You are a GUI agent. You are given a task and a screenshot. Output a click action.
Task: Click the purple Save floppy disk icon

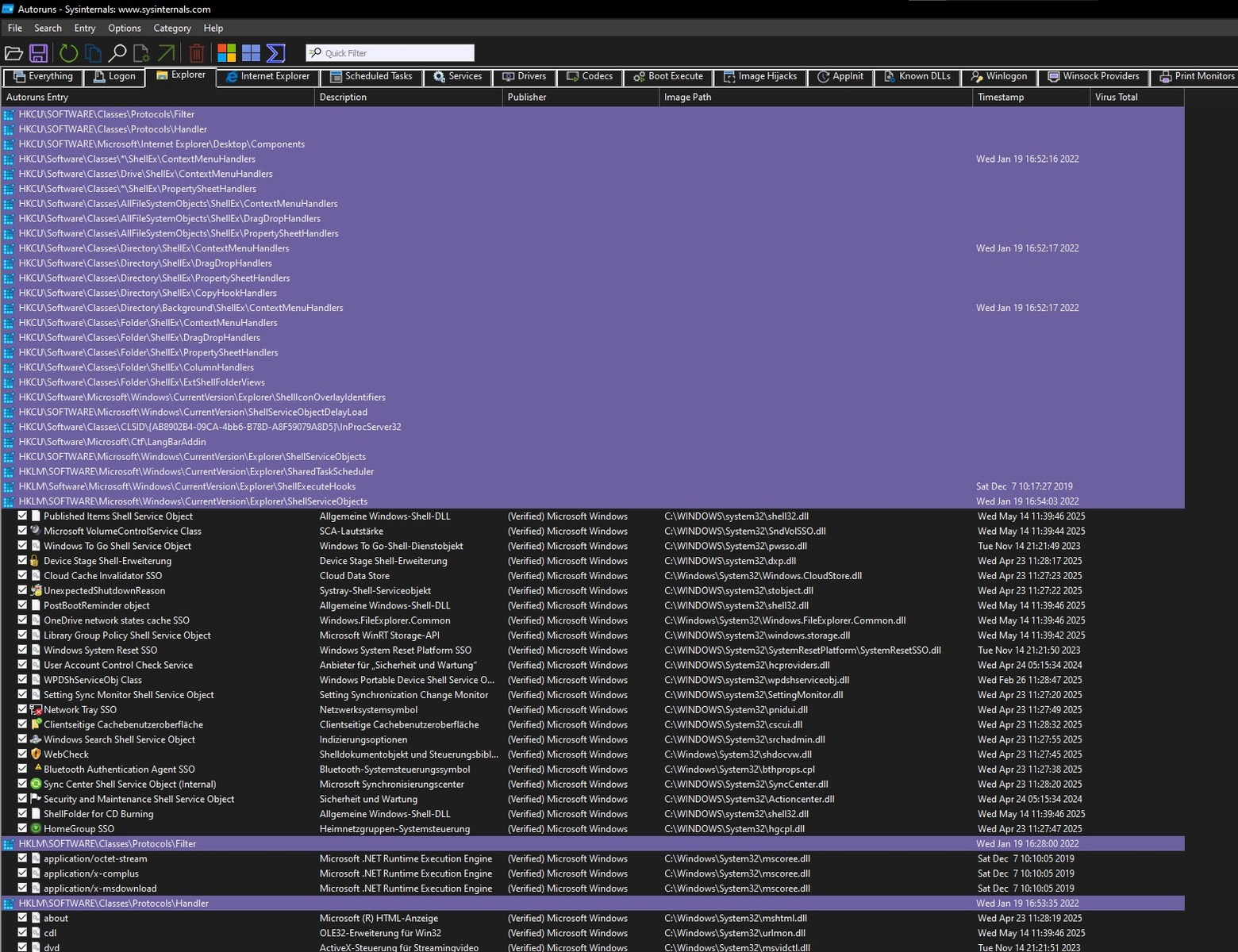(38, 53)
